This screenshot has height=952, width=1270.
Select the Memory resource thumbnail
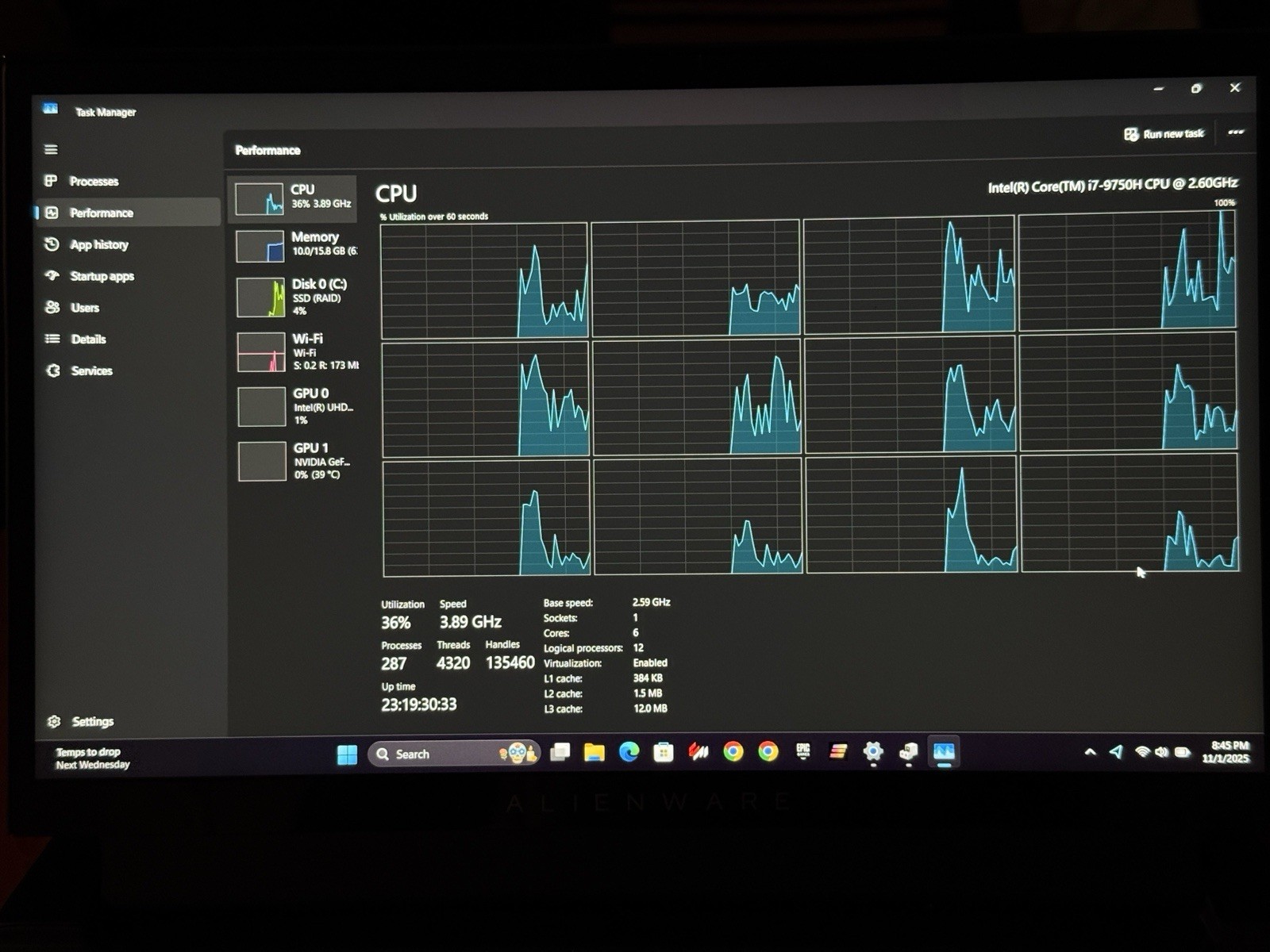[295, 245]
